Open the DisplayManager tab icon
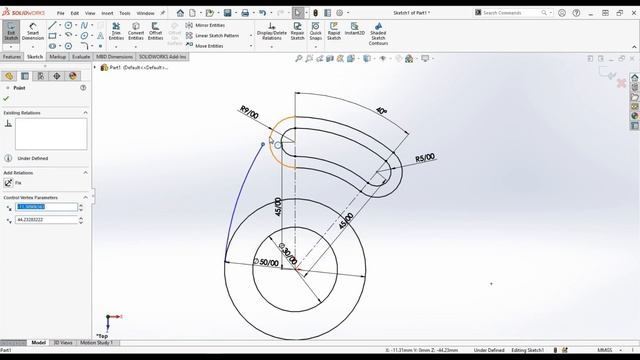The image size is (640, 360). tap(73, 76)
